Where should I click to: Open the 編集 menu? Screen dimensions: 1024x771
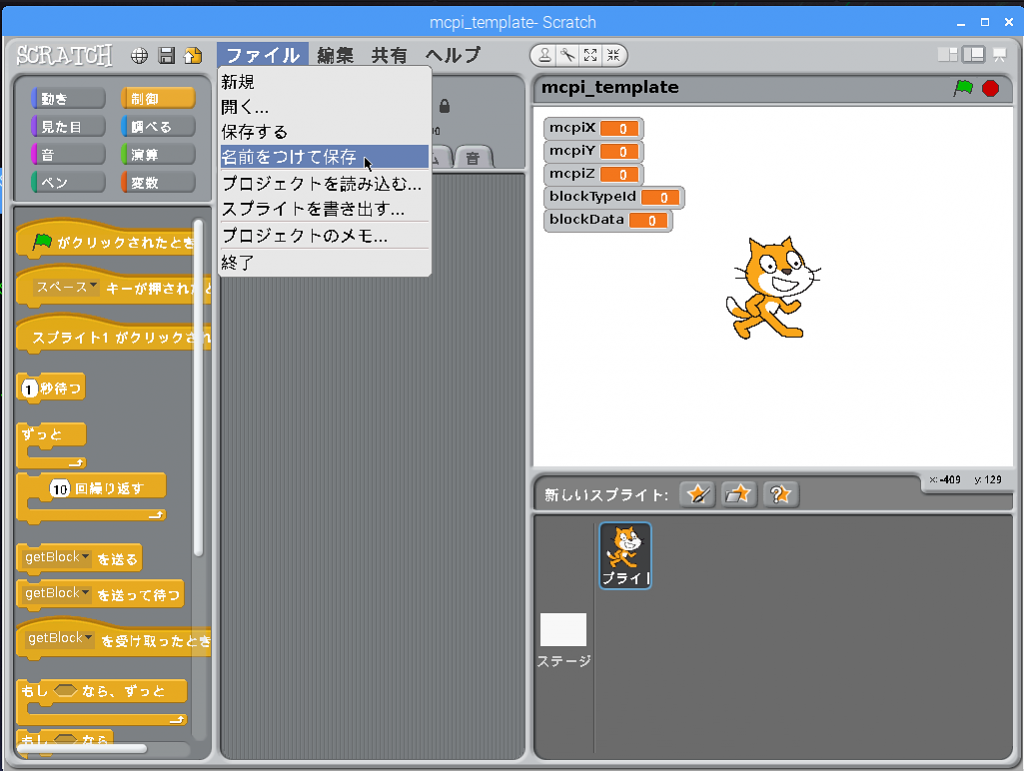[336, 55]
